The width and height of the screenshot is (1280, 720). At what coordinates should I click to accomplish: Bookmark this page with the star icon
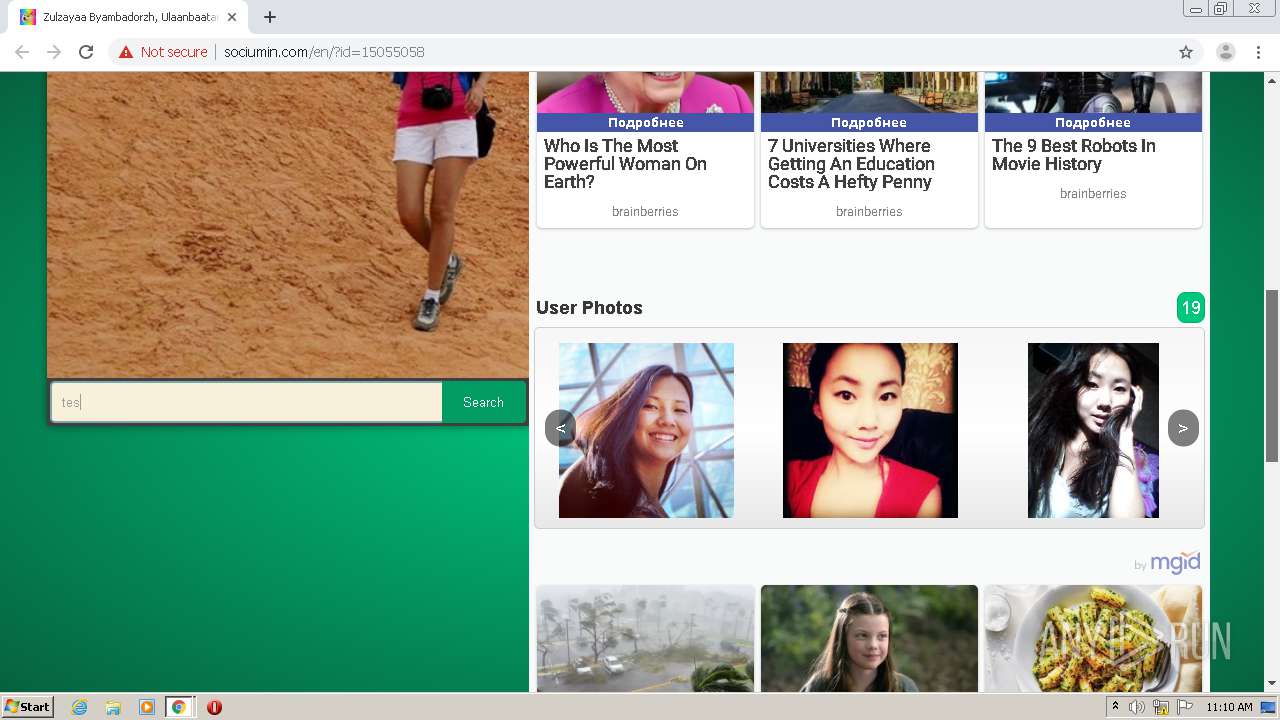click(x=1186, y=52)
